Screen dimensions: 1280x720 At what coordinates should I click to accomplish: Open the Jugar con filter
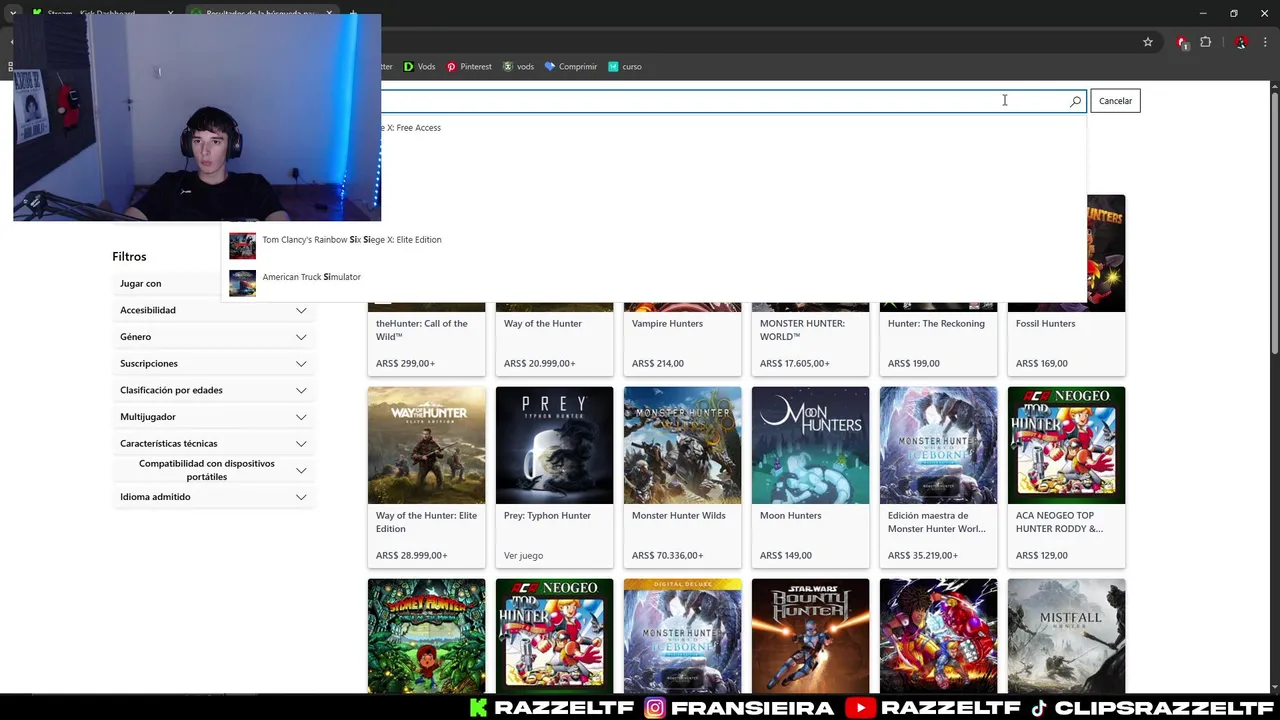click(167, 283)
